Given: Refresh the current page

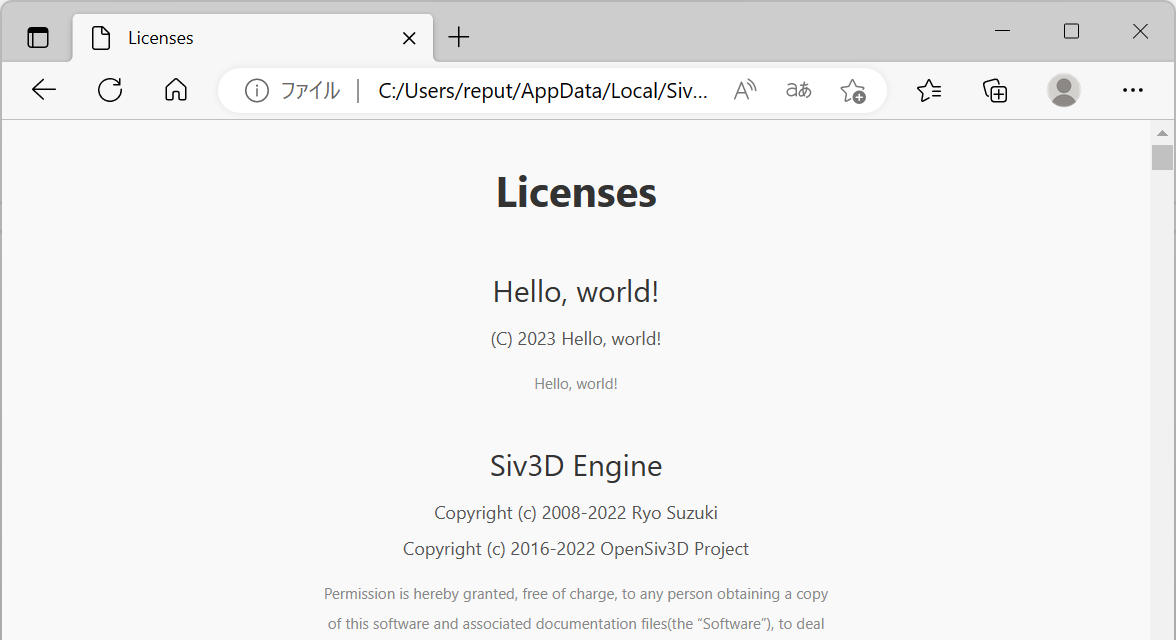Looking at the screenshot, I should pyautogui.click(x=110, y=90).
